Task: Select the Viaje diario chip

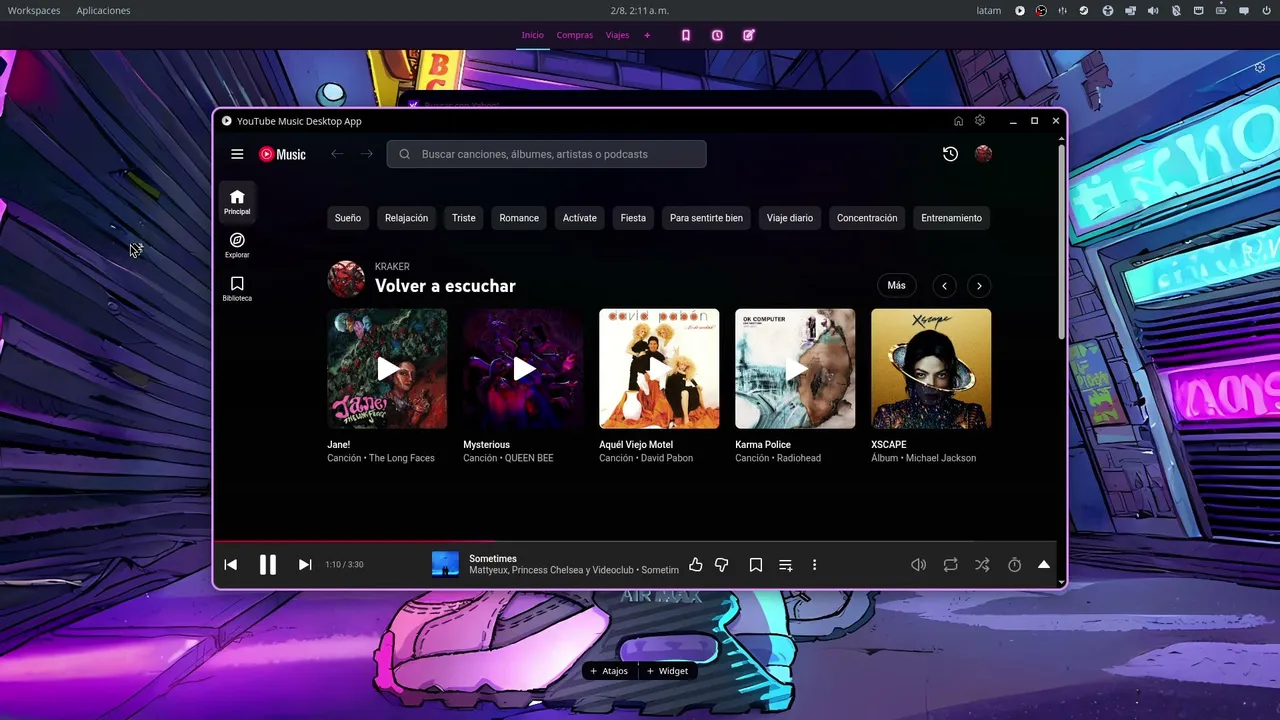Action: (790, 218)
